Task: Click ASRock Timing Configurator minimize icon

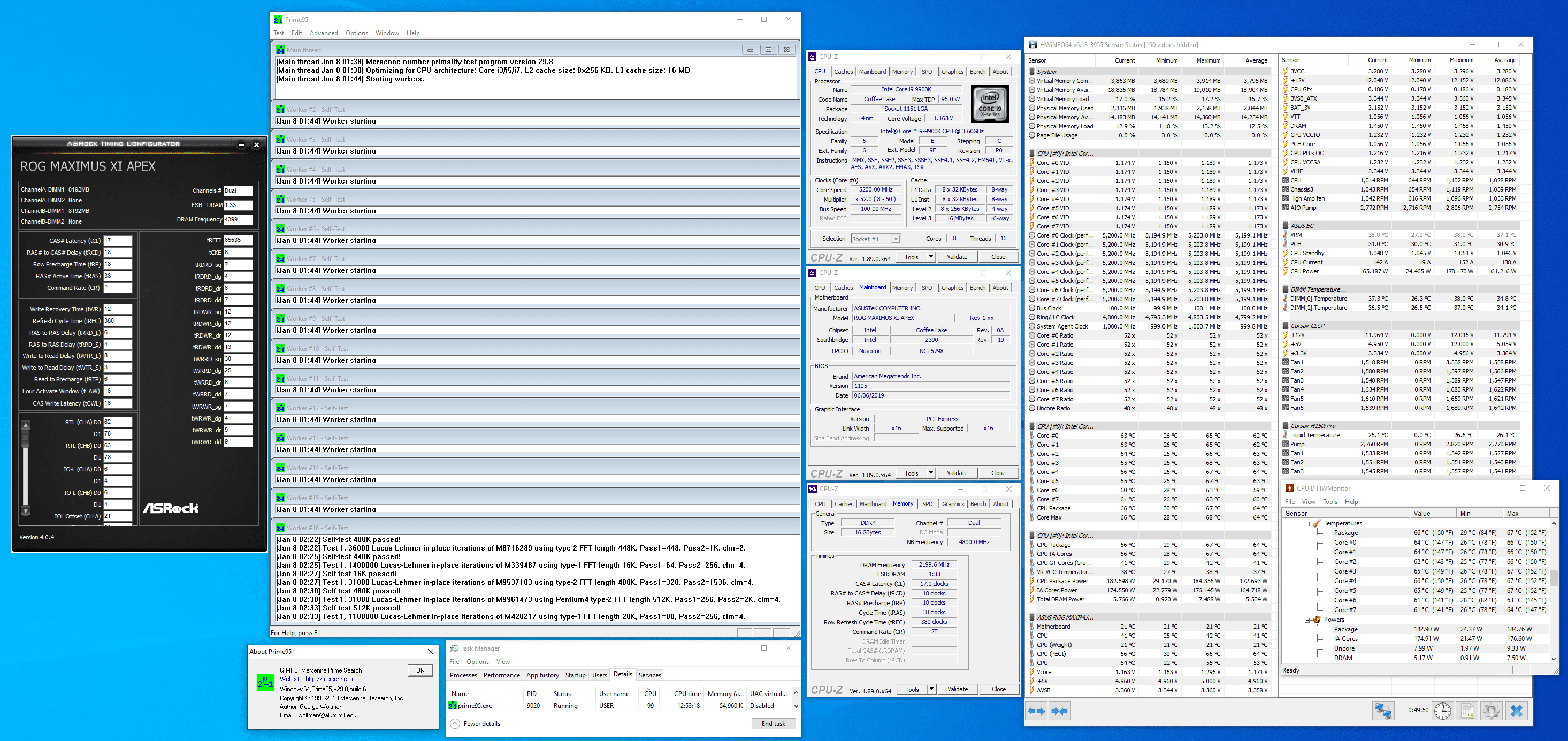Action: [242, 145]
